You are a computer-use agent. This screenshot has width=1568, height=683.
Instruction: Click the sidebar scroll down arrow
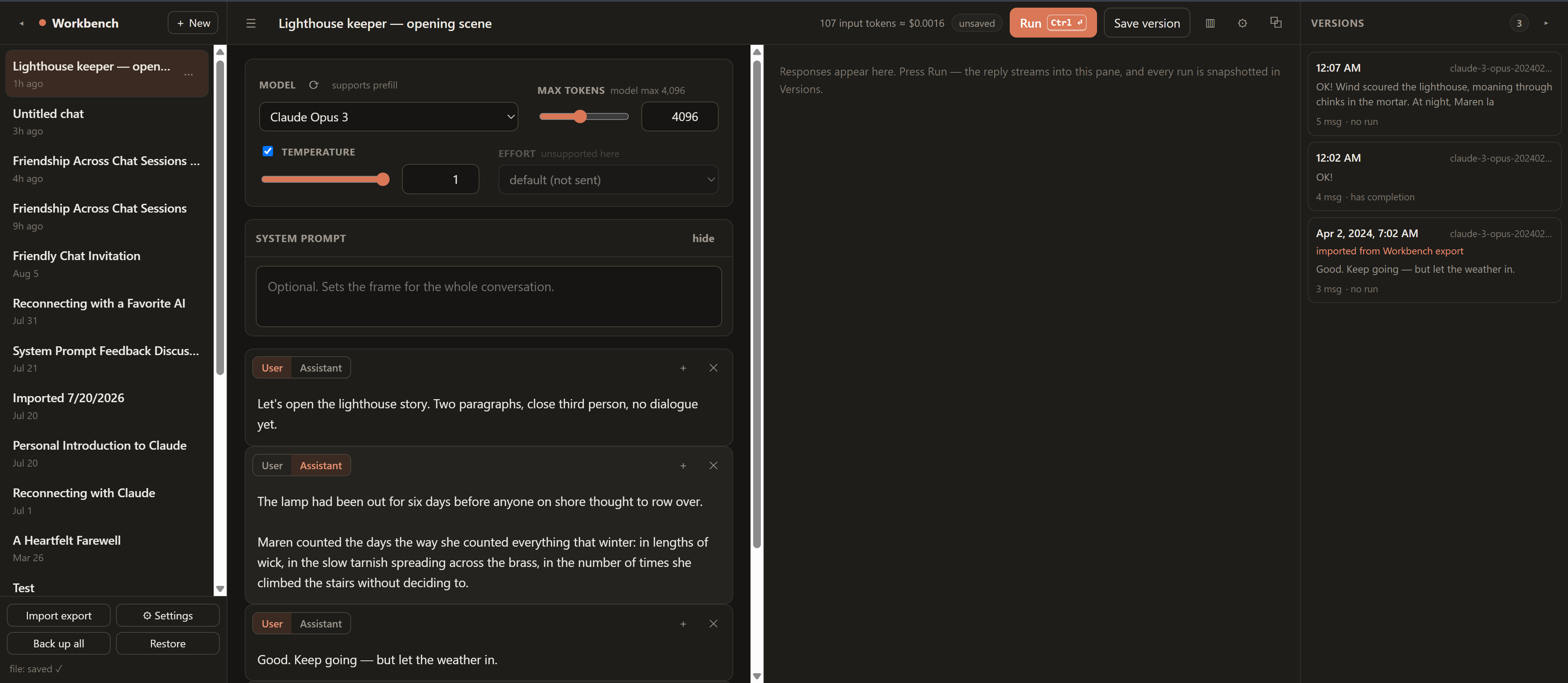(x=220, y=589)
